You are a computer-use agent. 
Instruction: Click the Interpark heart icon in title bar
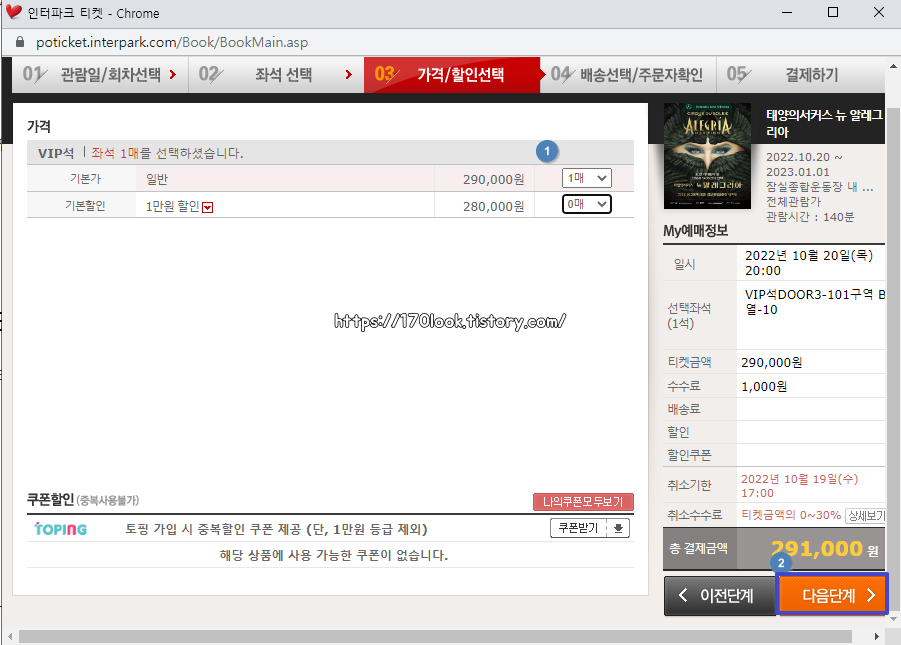click(x=13, y=14)
